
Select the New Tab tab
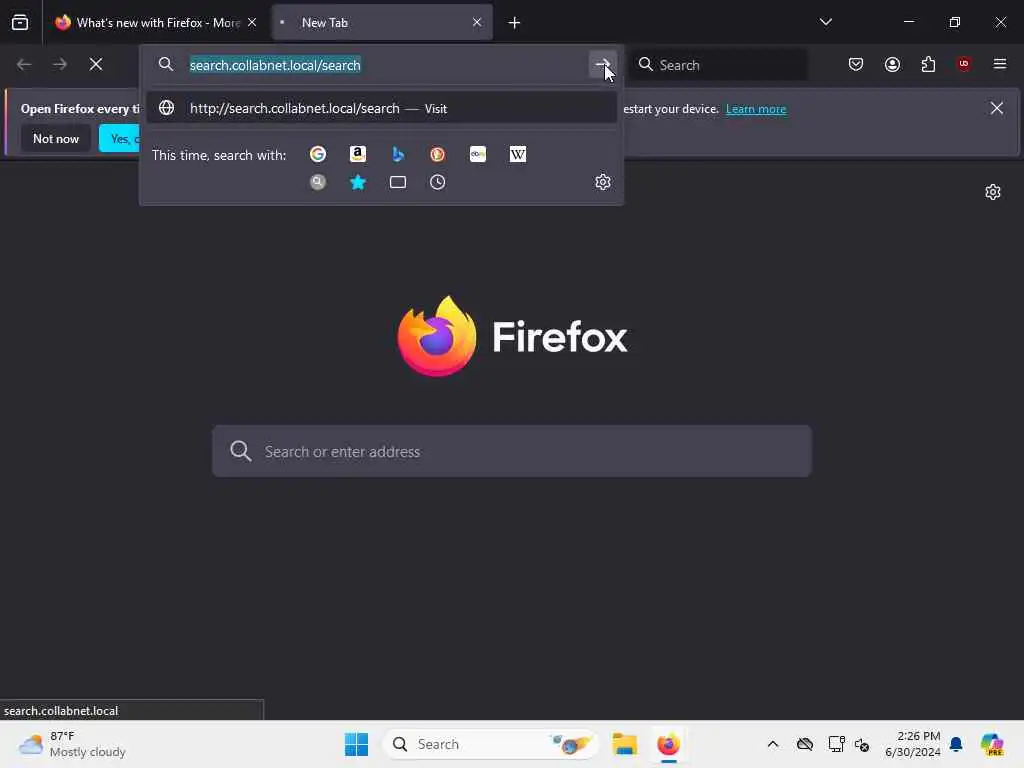[x=383, y=23]
